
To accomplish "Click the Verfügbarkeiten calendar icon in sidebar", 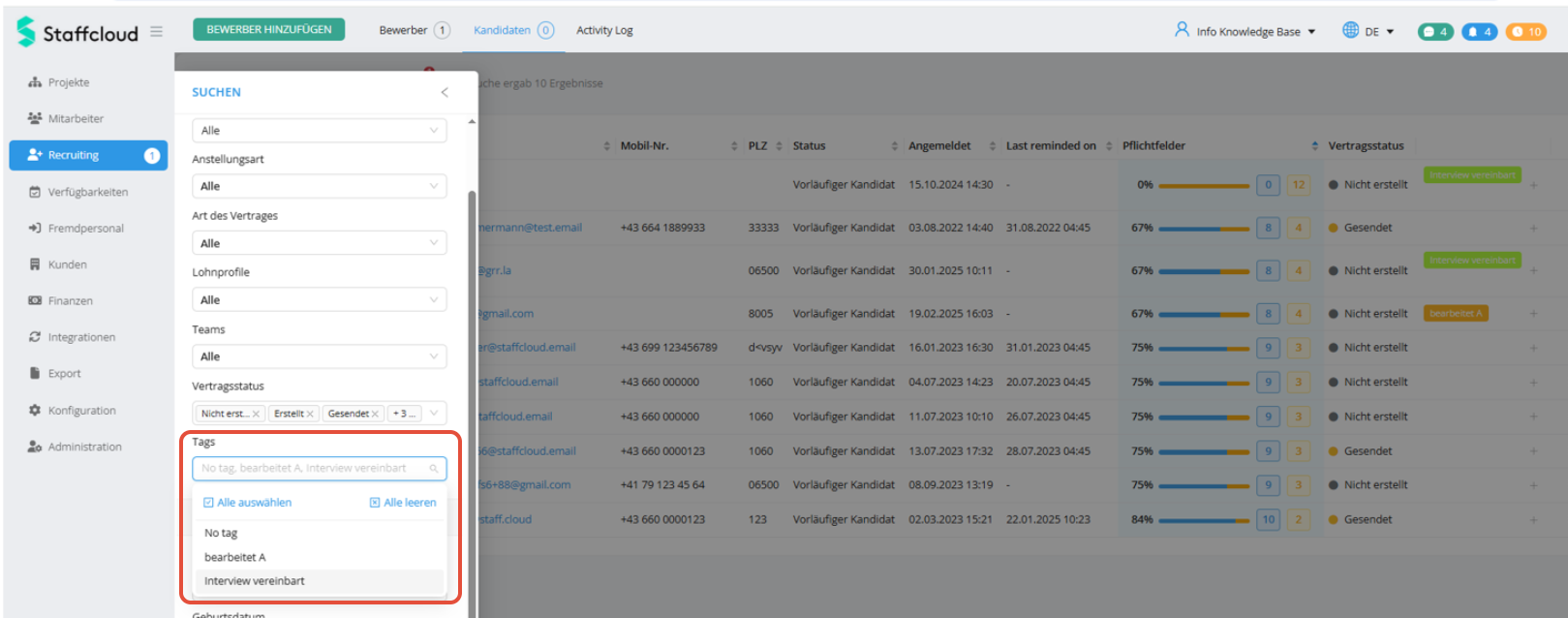I will [35, 192].
